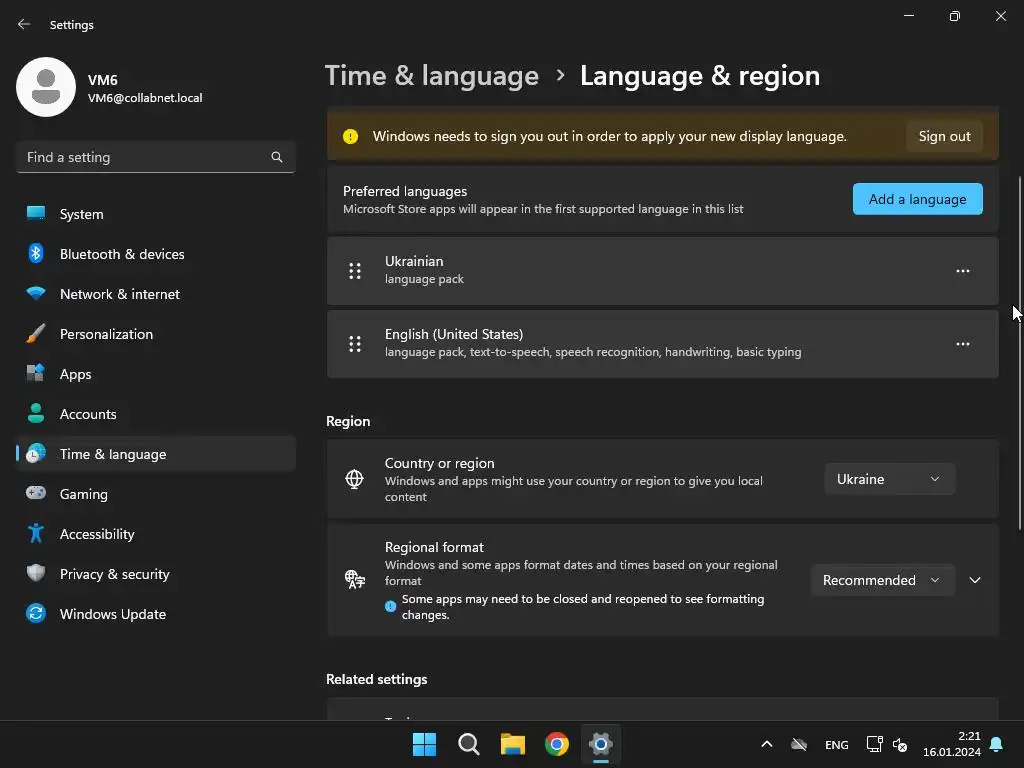
Task: Click the vertical scrollbar of settings page
Action: [1019, 353]
